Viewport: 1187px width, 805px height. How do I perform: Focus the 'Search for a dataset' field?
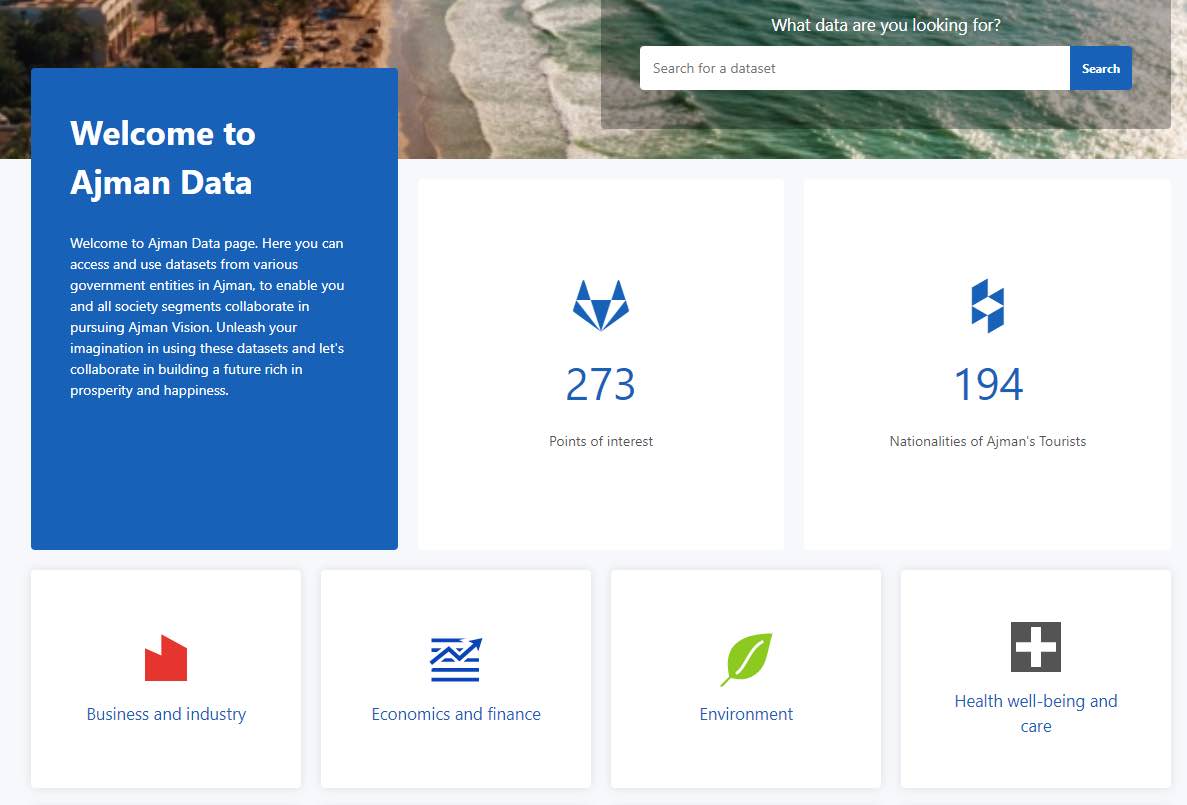click(x=854, y=68)
